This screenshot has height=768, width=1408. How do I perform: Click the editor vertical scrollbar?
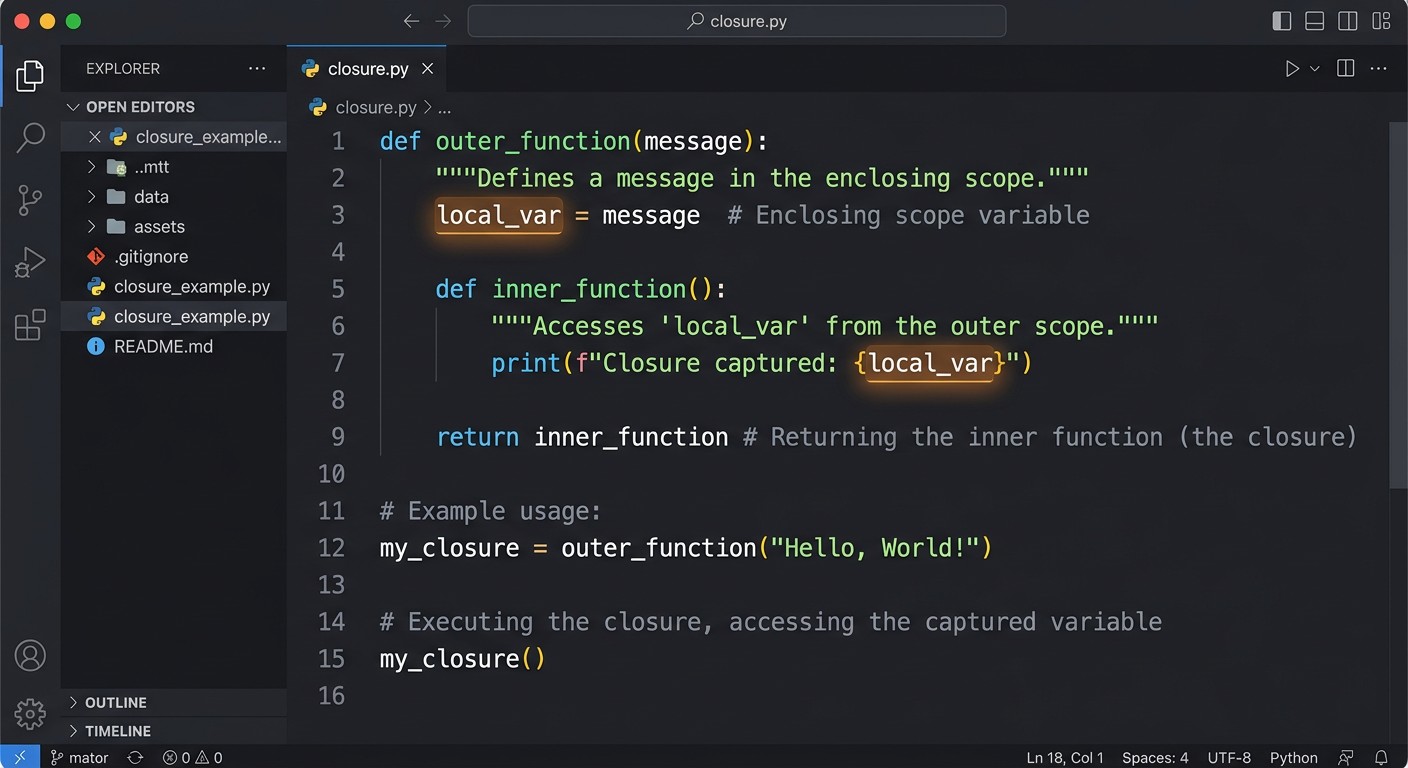1399,304
